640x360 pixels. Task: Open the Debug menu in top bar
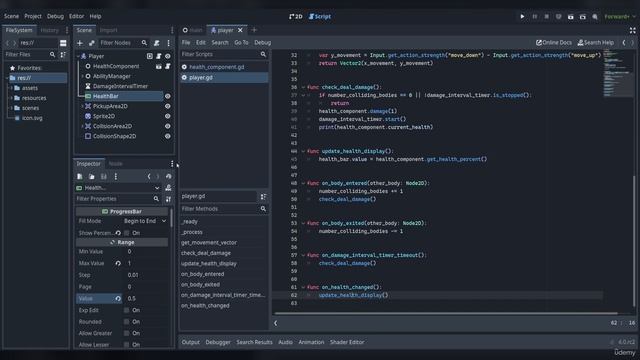55,16
